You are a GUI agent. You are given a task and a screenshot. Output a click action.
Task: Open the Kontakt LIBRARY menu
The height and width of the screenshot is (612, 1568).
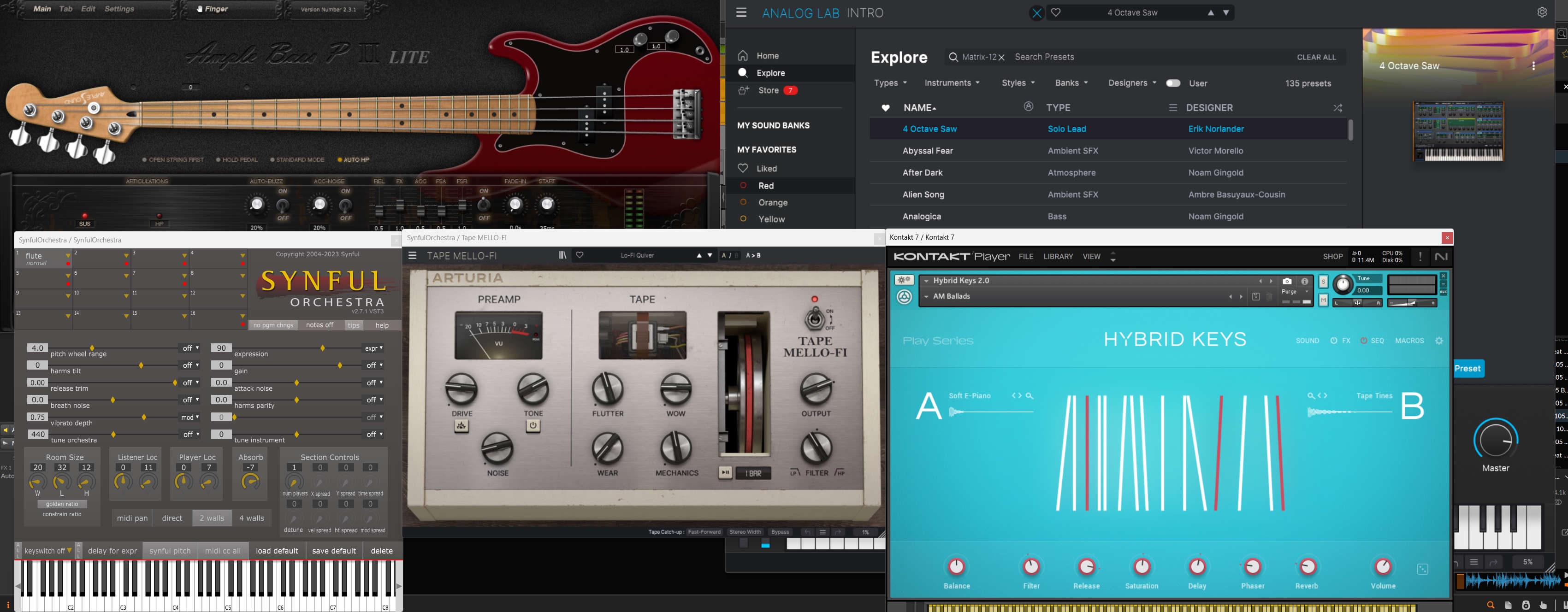1058,257
